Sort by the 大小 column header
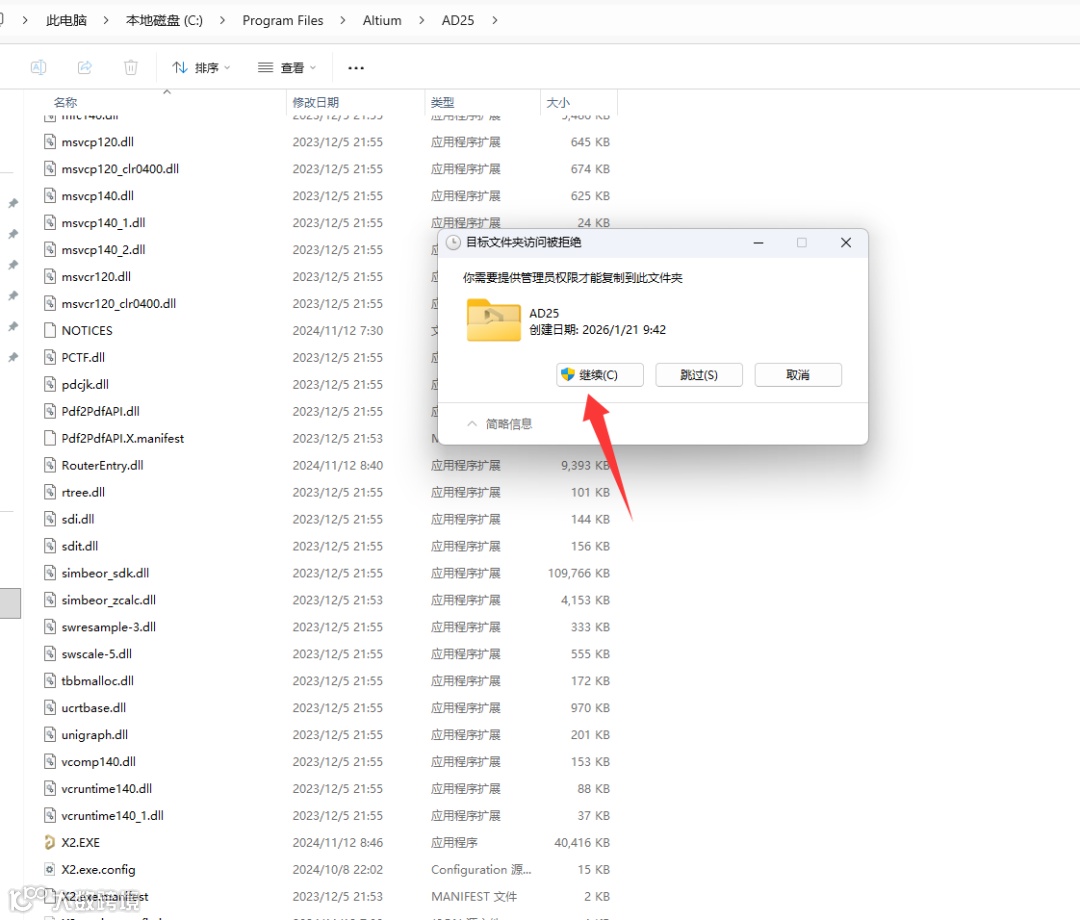This screenshot has height=920, width=1080. (x=558, y=102)
